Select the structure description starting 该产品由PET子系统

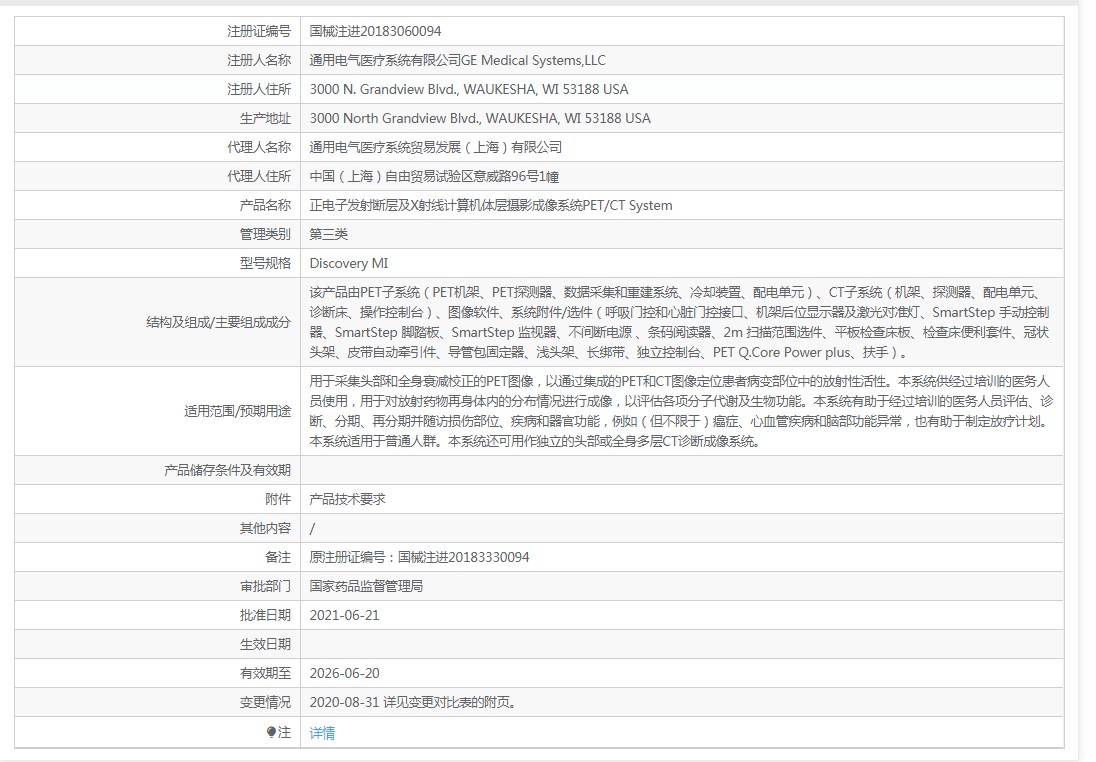679,322
